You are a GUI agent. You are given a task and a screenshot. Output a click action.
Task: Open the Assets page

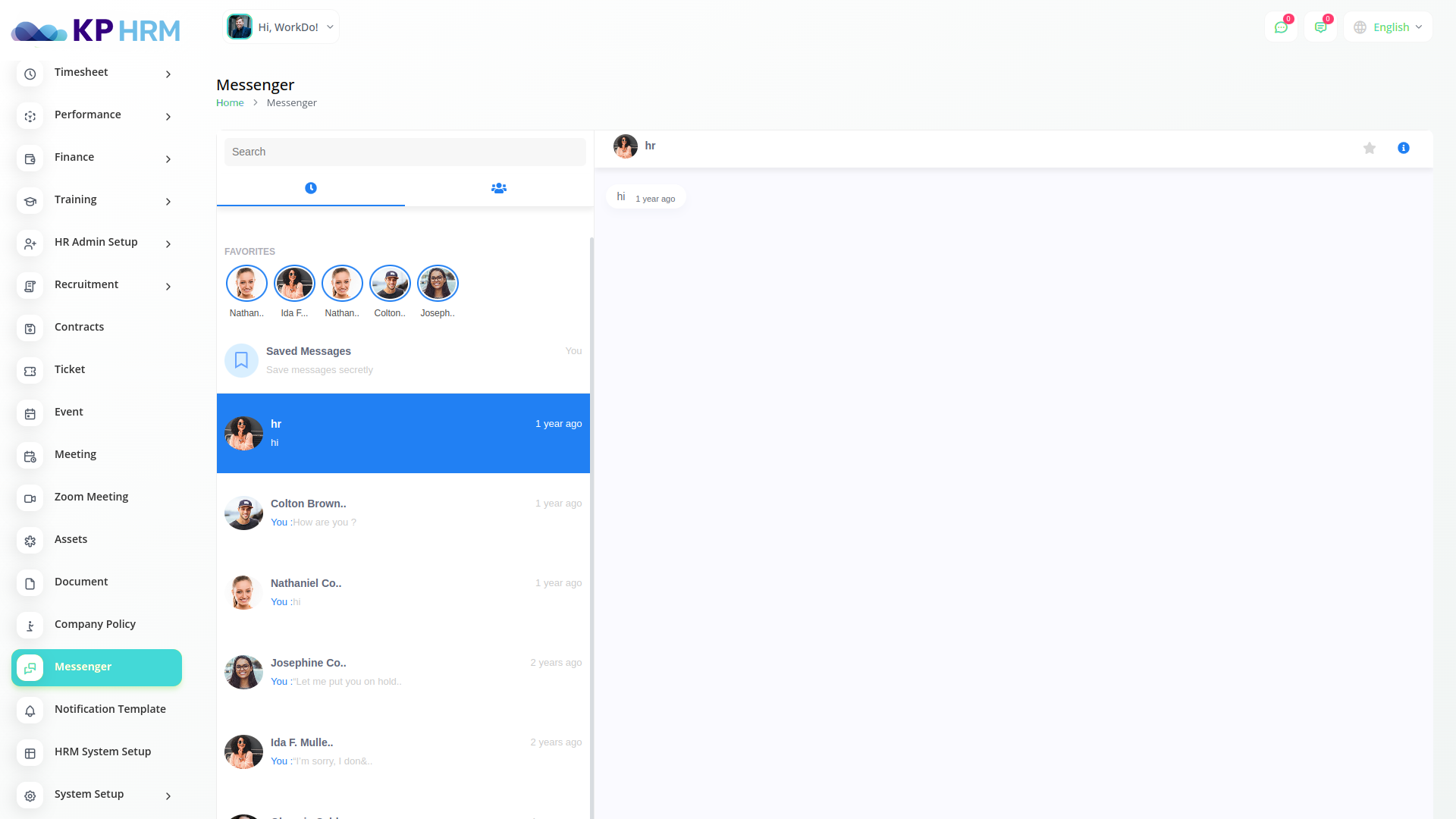pos(97,541)
